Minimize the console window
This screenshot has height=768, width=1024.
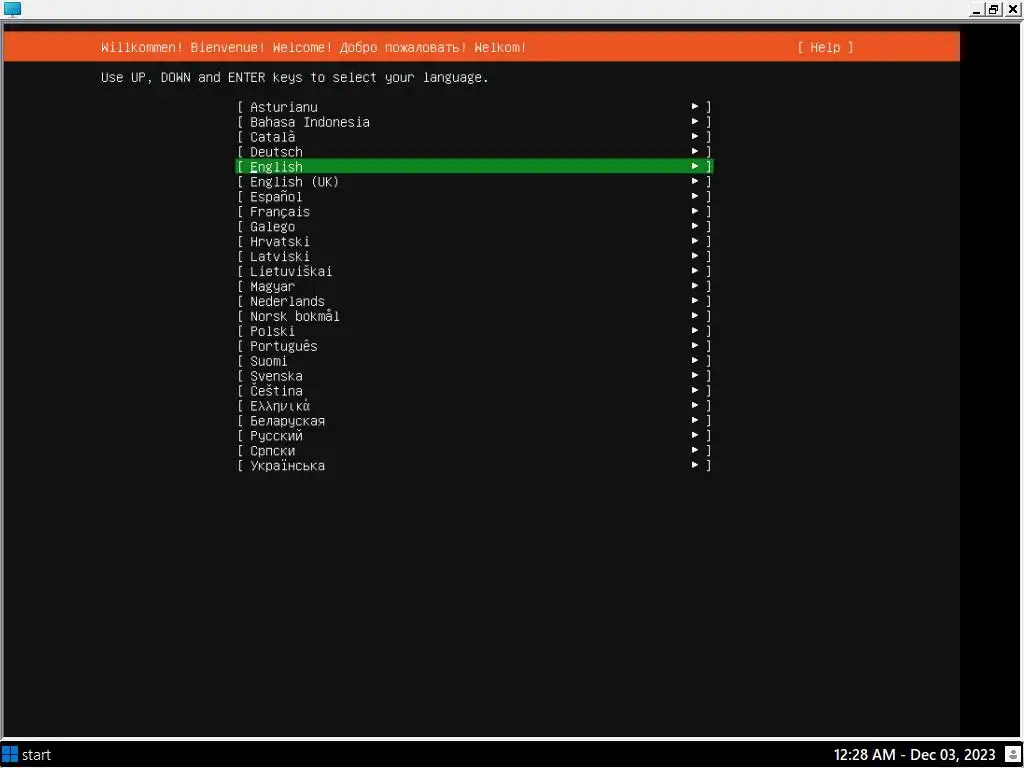pos(978,9)
